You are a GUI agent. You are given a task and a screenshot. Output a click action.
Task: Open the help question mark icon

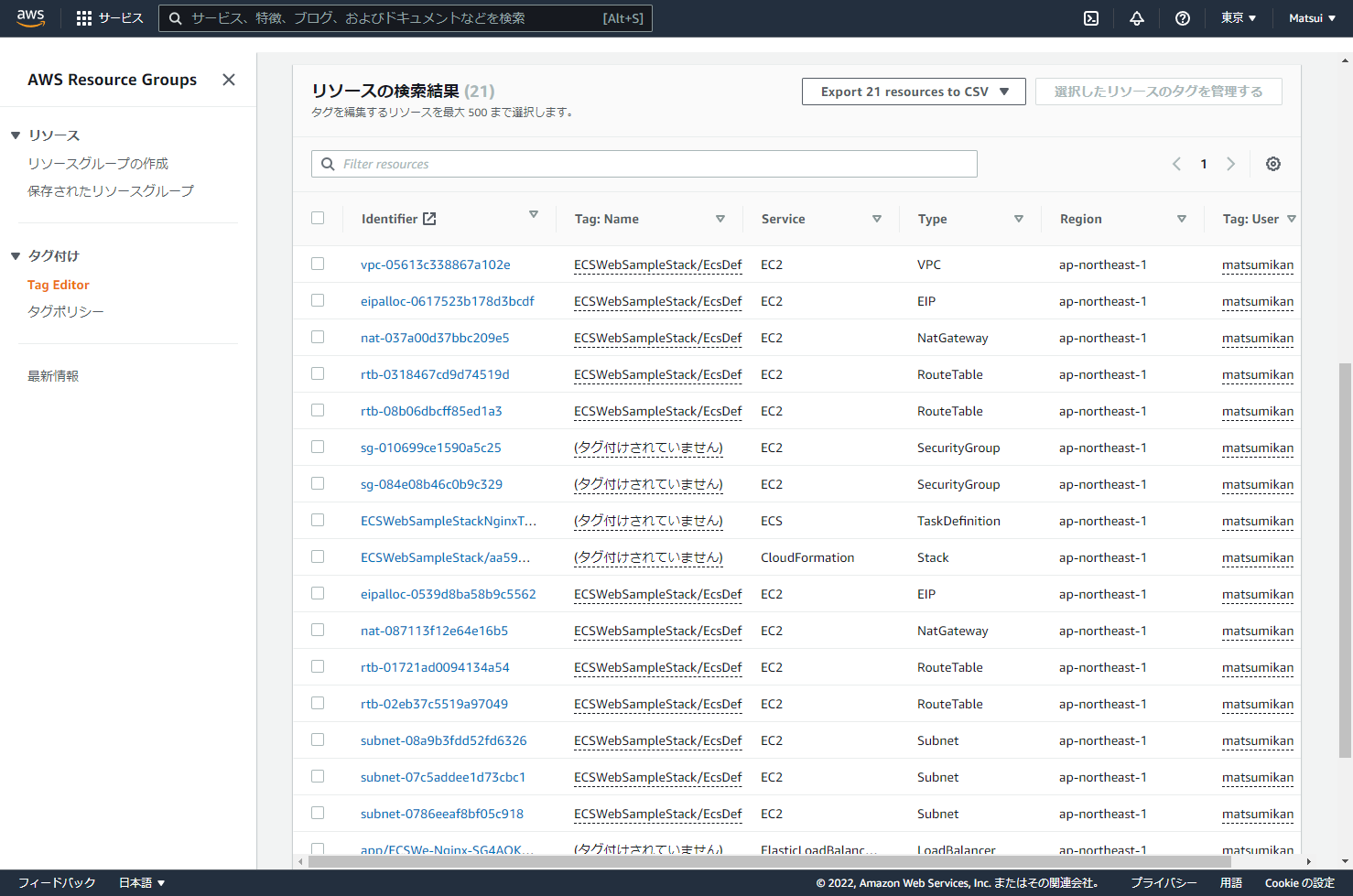point(1183,18)
